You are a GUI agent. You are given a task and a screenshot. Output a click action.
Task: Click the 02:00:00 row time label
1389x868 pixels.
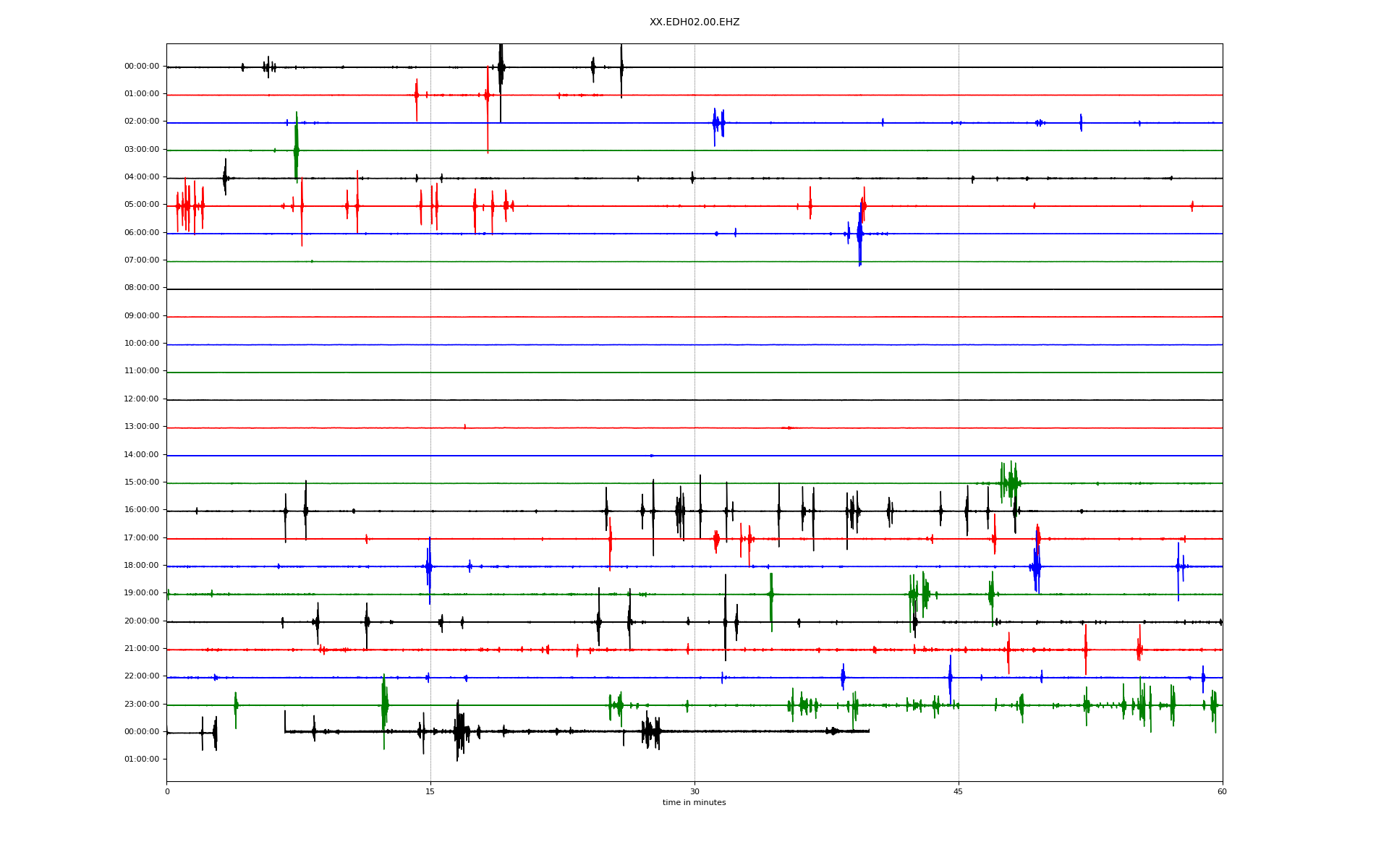click(142, 122)
